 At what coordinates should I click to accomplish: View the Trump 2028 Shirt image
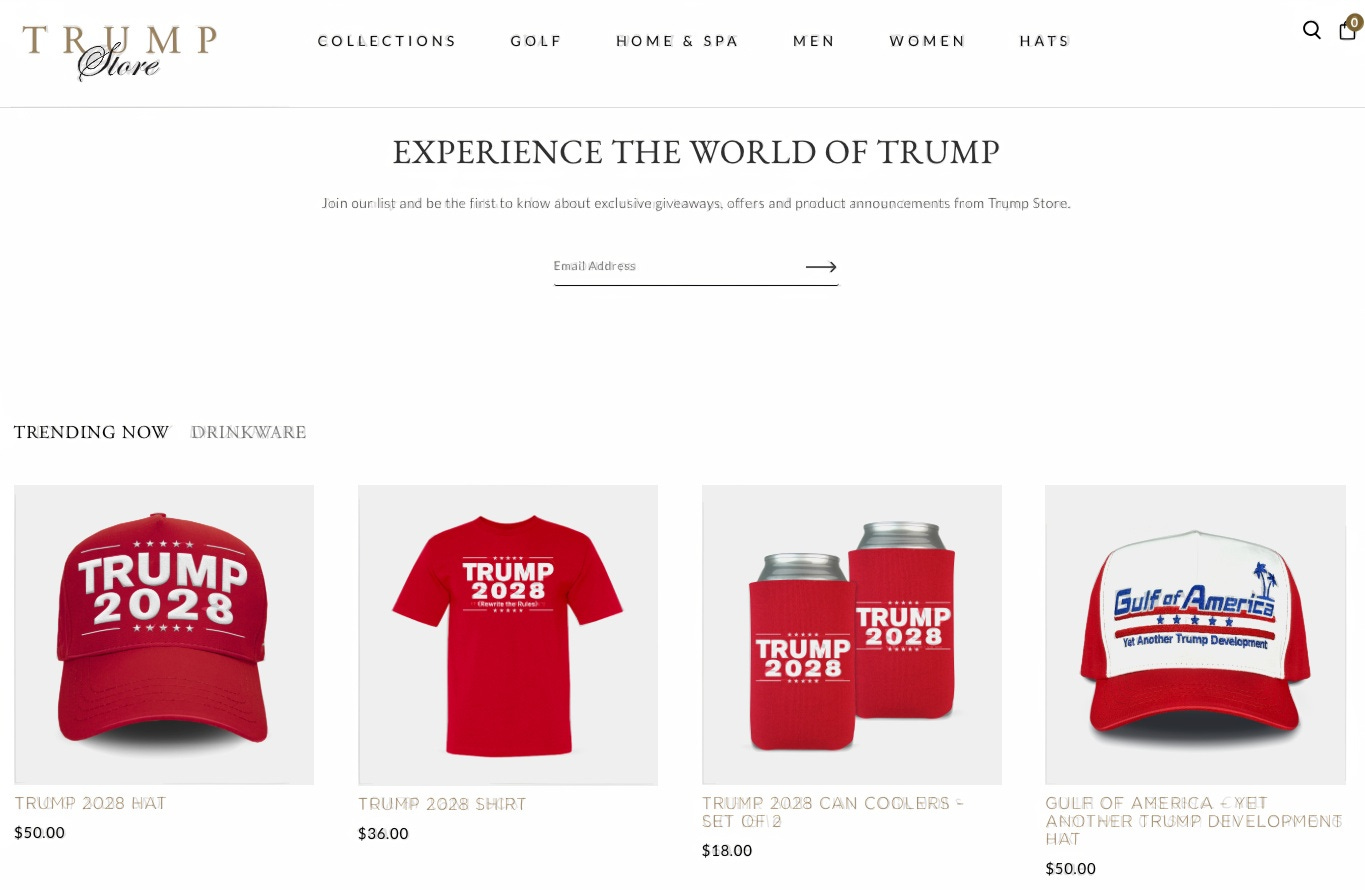[x=508, y=635]
